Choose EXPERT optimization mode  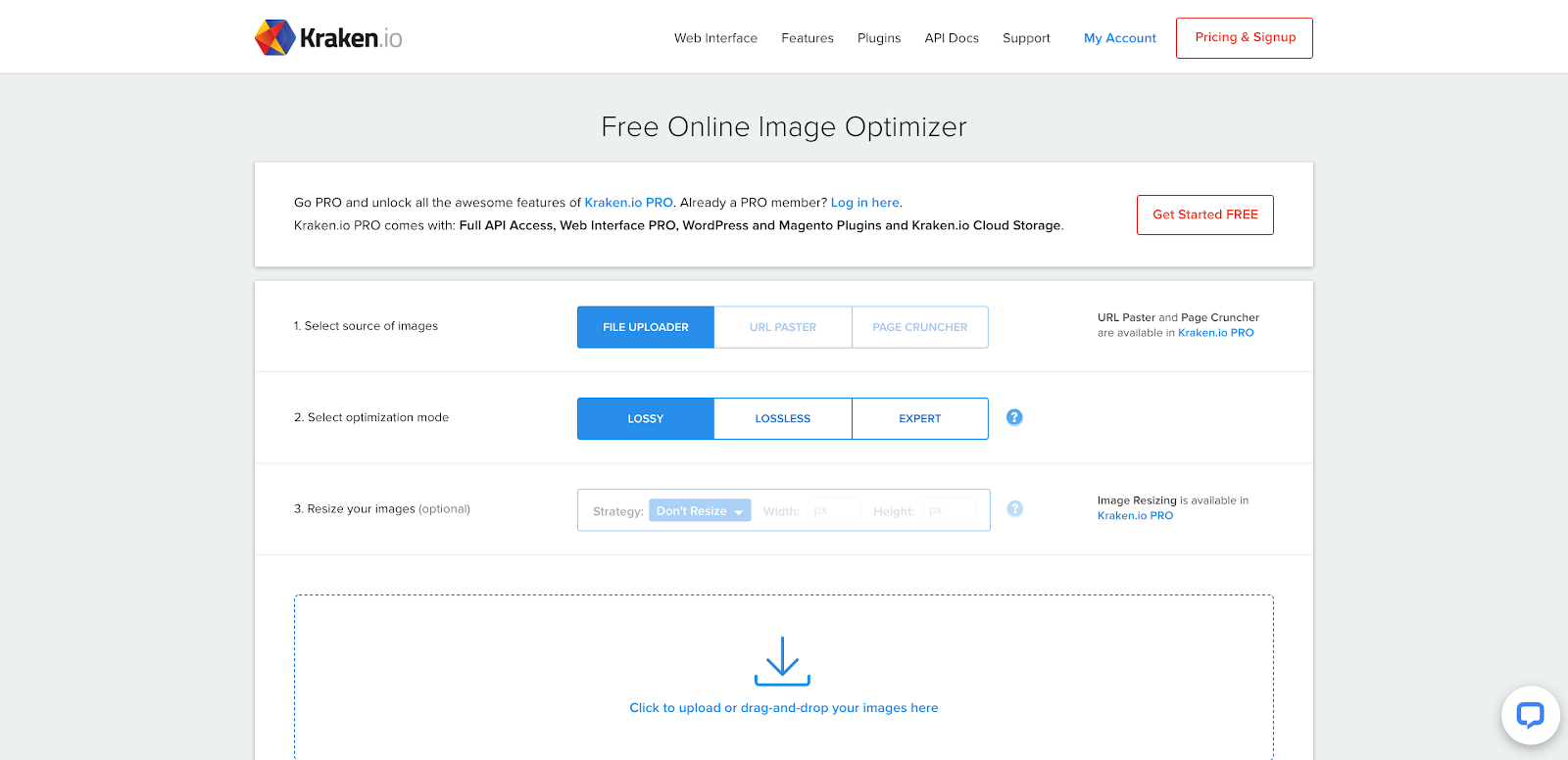click(920, 418)
